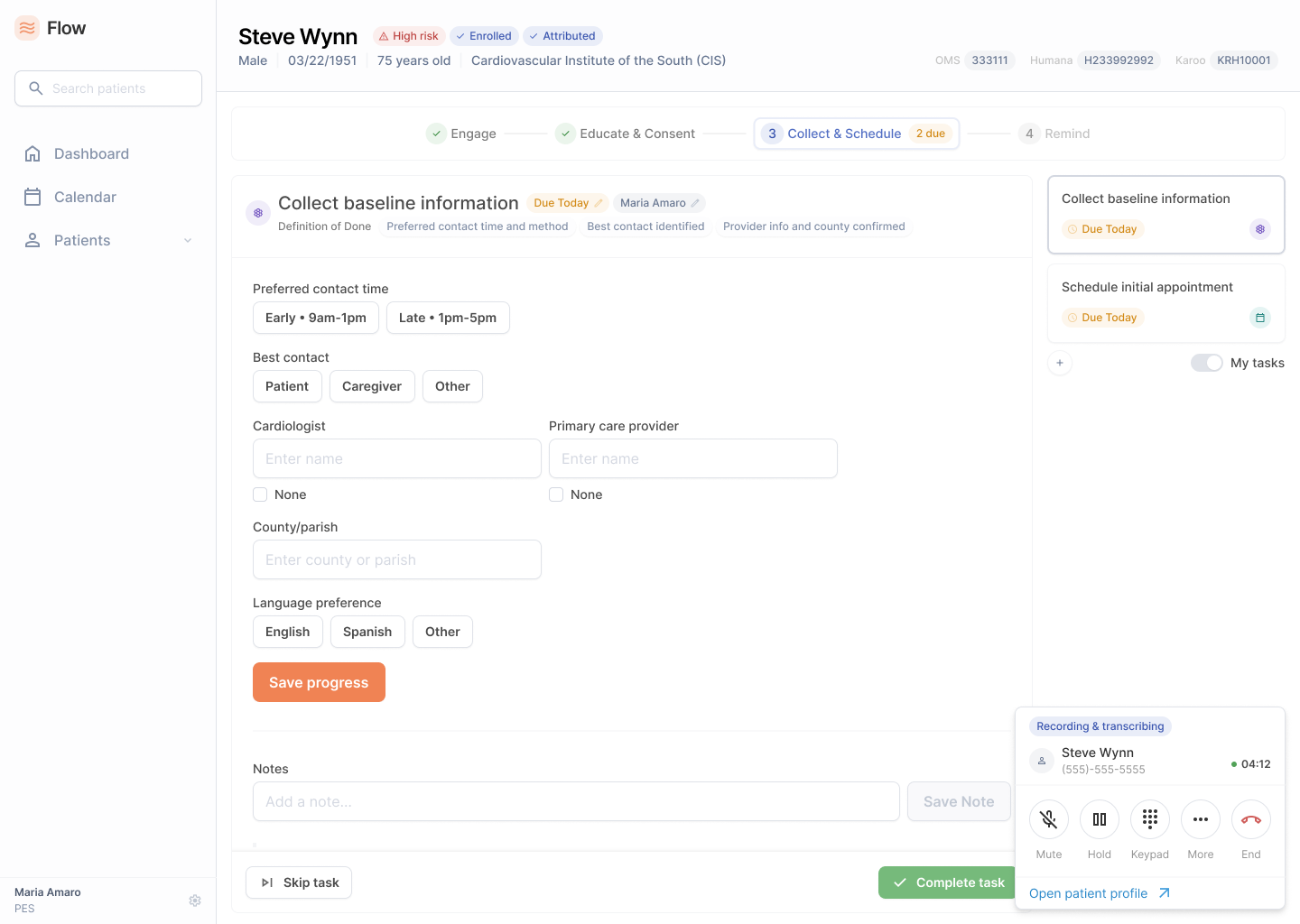Select Early 9am-1pm contact time

pyautogui.click(x=316, y=318)
